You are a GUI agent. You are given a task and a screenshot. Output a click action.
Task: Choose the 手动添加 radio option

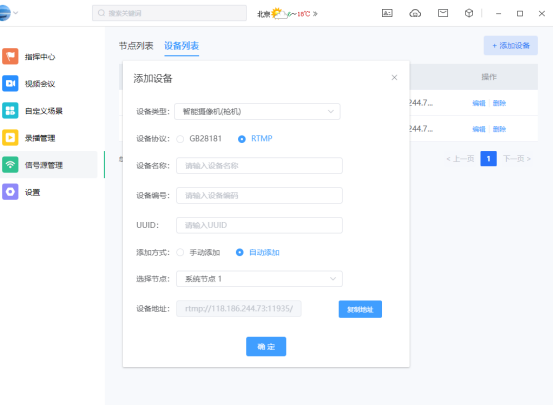[x=180, y=253]
